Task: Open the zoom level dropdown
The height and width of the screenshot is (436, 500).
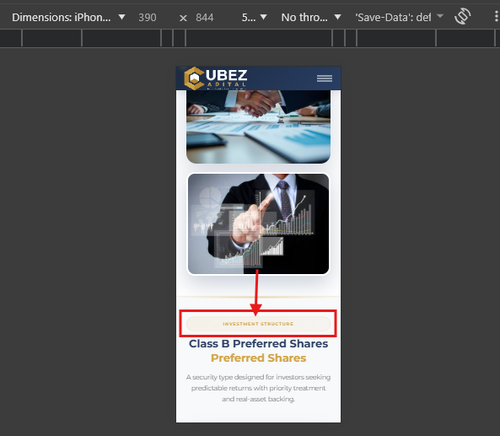Action: [254, 17]
